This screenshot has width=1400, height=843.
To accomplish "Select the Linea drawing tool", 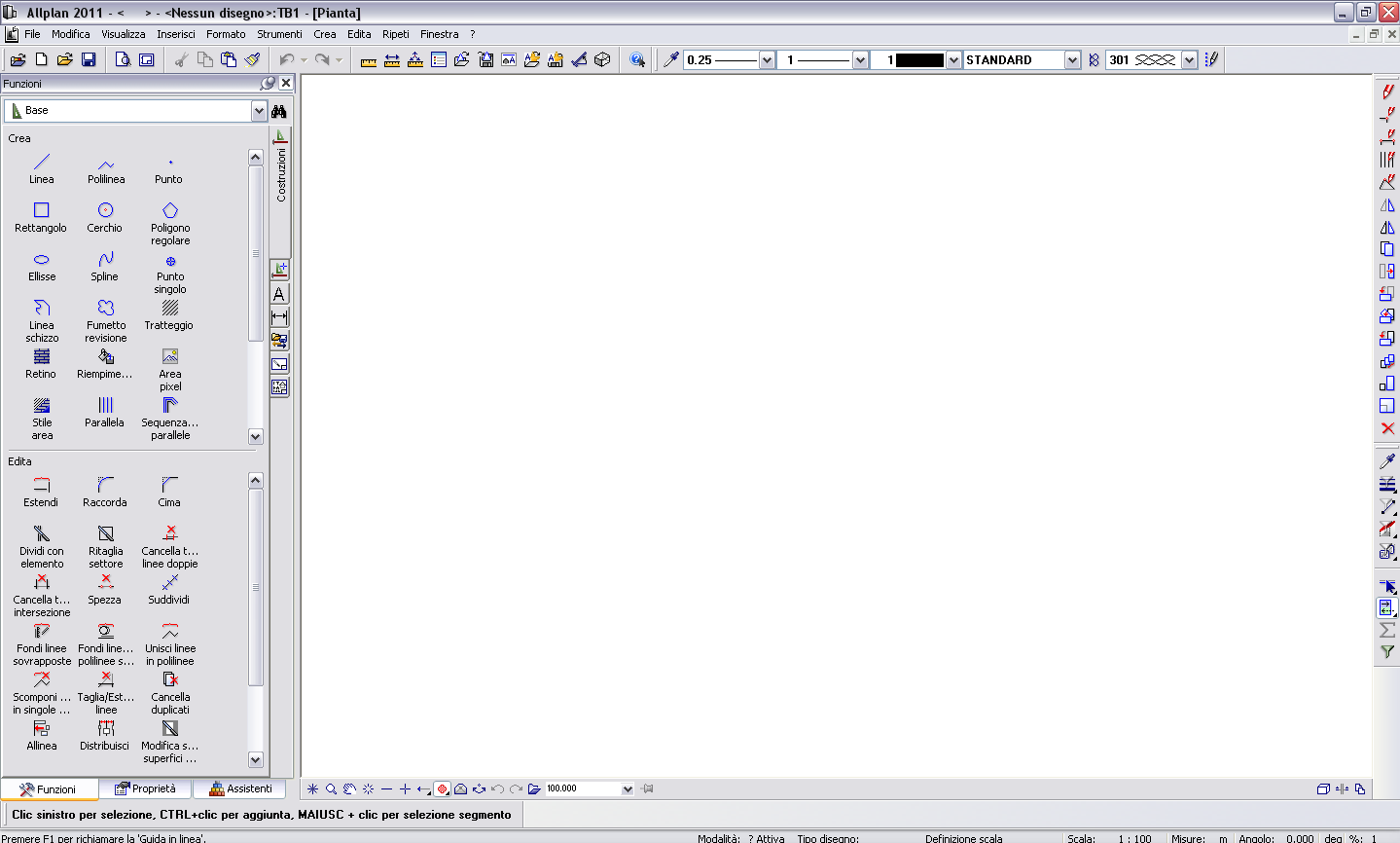I will [x=42, y=168].
